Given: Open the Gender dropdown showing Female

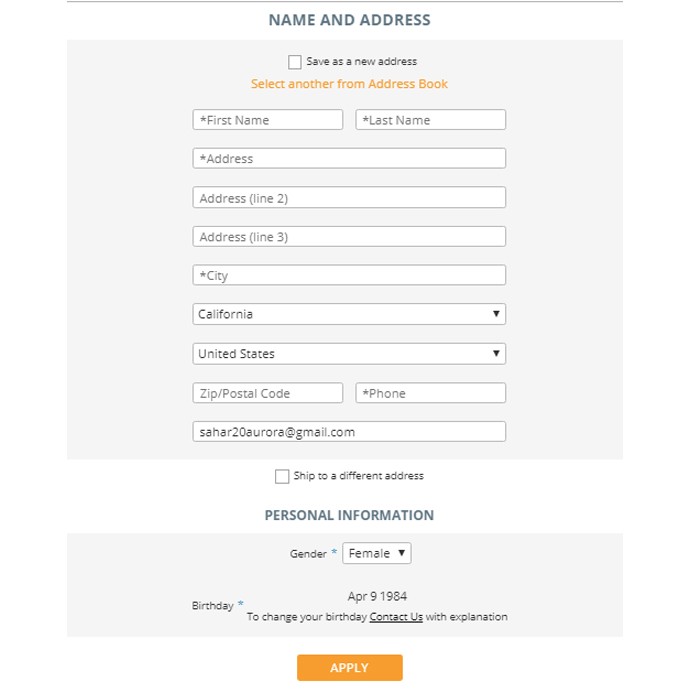Looking at the screenshot, I should pos(376,553).
